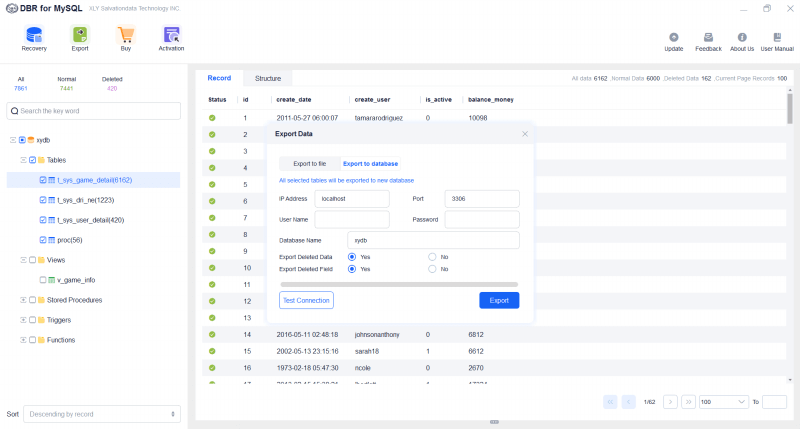800x429 pixels.
Task: Click the Search the key word field
Action: [x=95, y=111]
